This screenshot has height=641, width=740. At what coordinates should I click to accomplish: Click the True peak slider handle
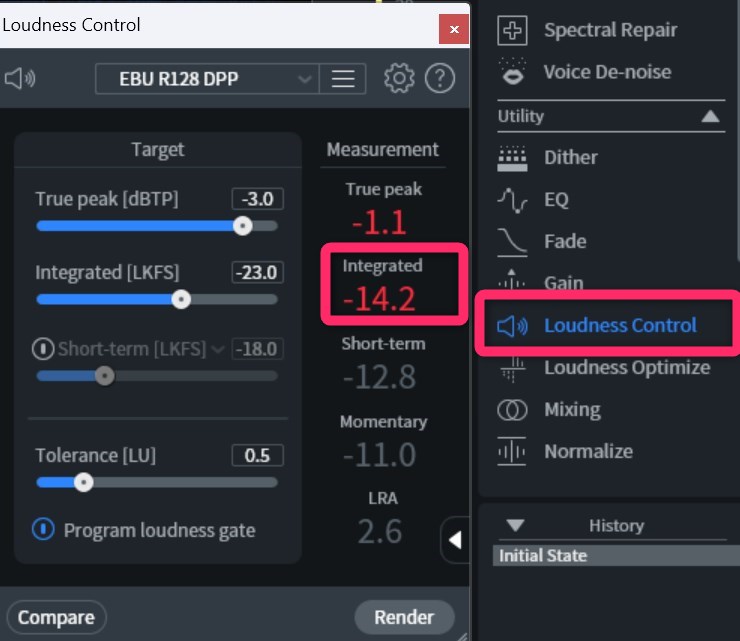point(242,226)
